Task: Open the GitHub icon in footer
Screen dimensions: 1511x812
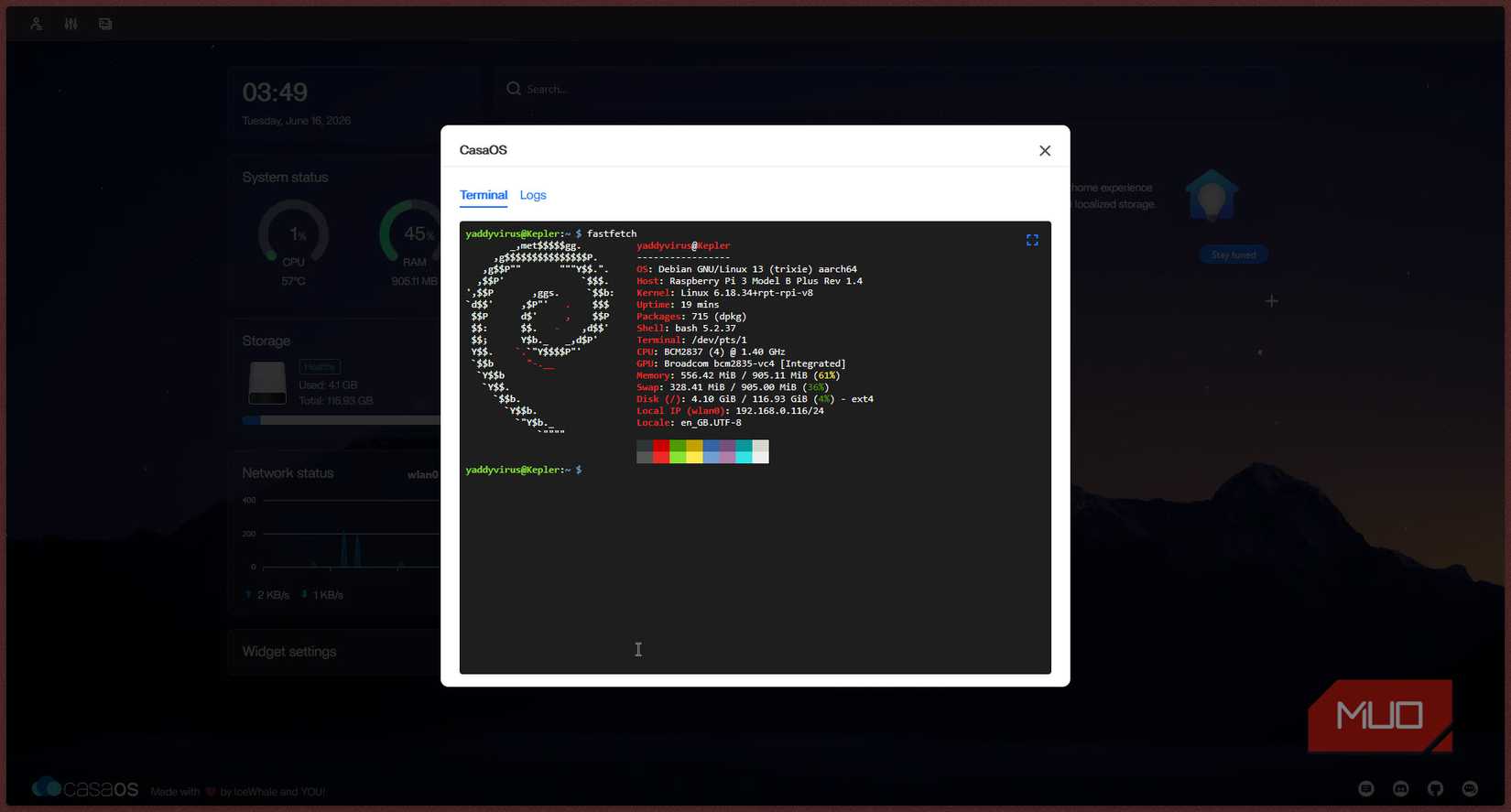Action: [x=1435, y=788]
